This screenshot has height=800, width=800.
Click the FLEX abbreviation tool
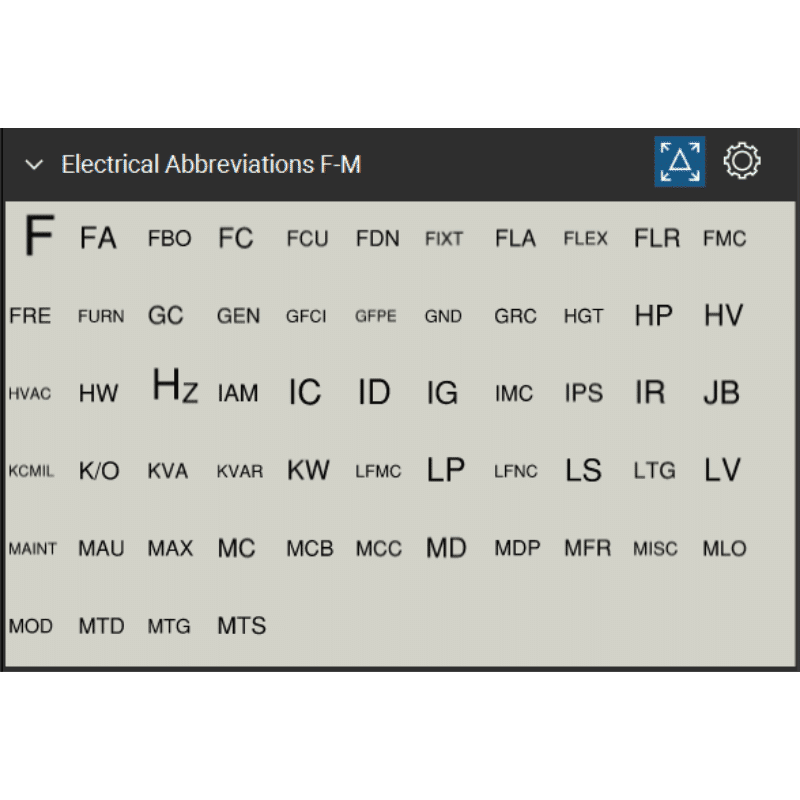tap(585, 239)
